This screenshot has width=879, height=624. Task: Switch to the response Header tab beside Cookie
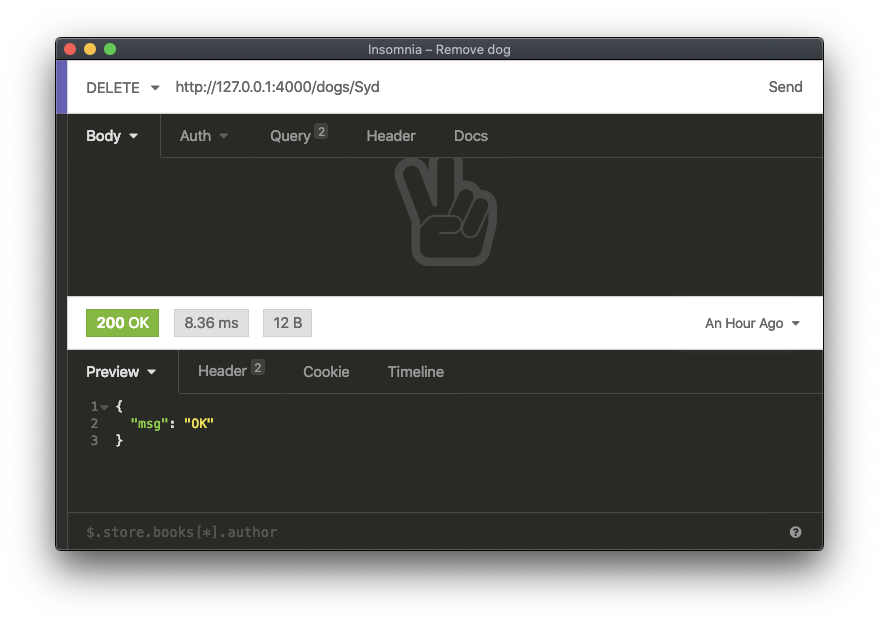(x=230, y=372)
